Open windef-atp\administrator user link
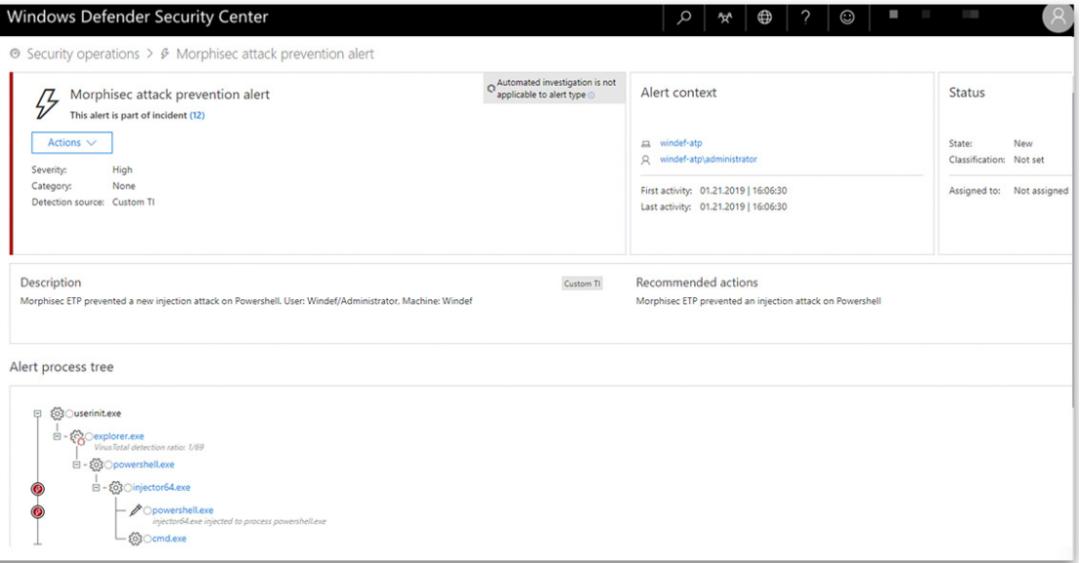The height and width of the screenshot is (563, 1080). point(708,159)
